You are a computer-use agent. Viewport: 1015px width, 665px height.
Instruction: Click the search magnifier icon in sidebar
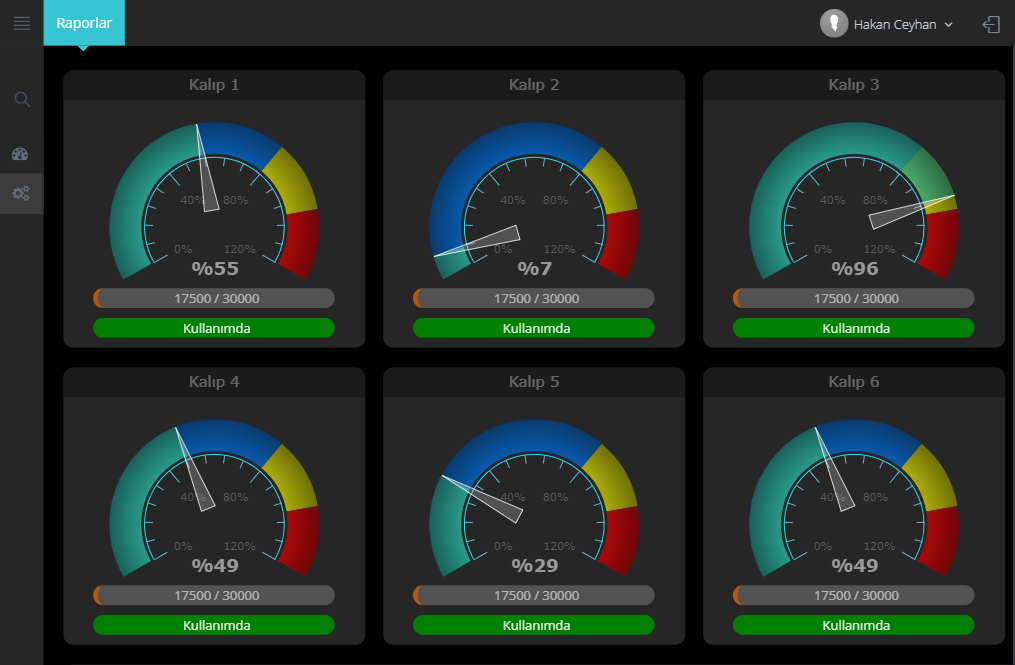point(22,99)
